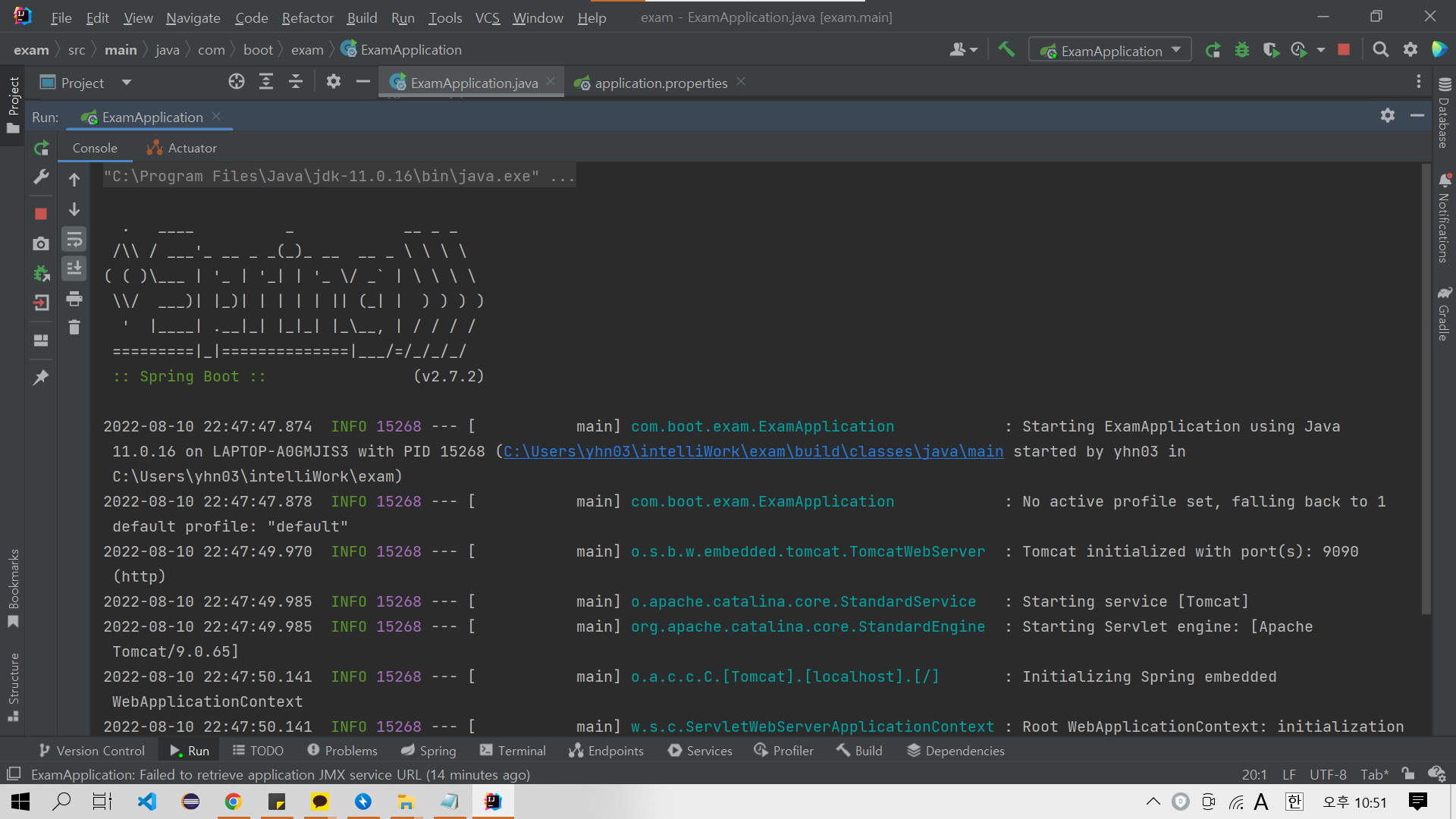Open the layout restore icon in run sidebar
Viewport: 1456px width, 819px height.
[42, 340]
